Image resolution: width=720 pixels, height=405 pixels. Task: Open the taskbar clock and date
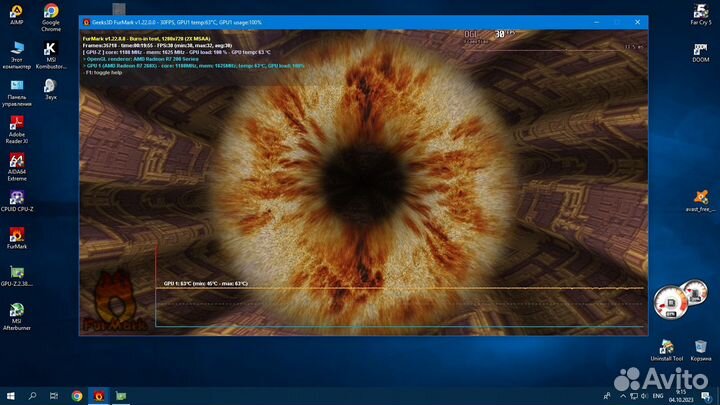coord(681,396)
